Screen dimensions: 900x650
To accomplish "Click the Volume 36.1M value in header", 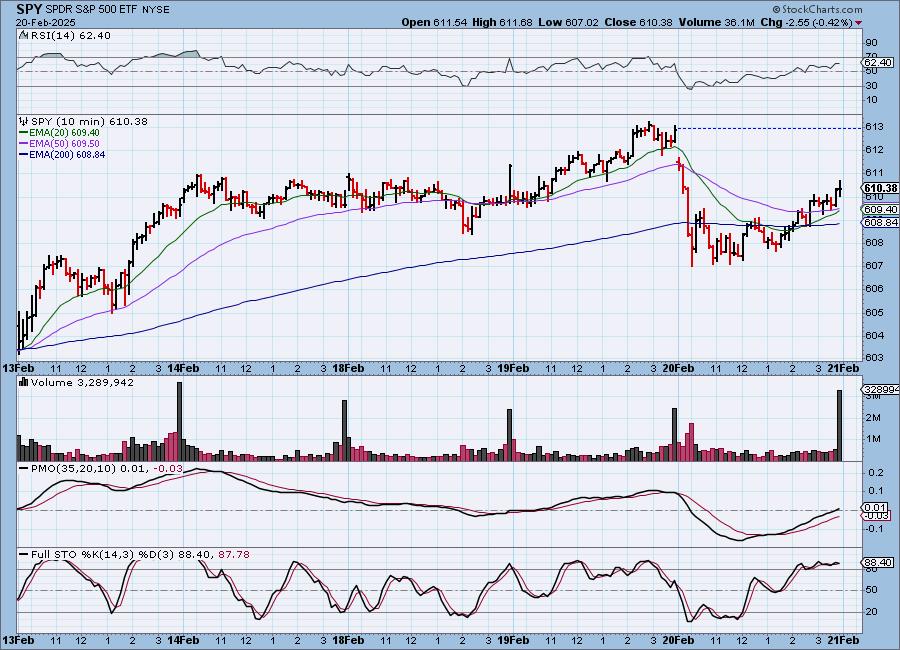I will click(x=716, y=22).
